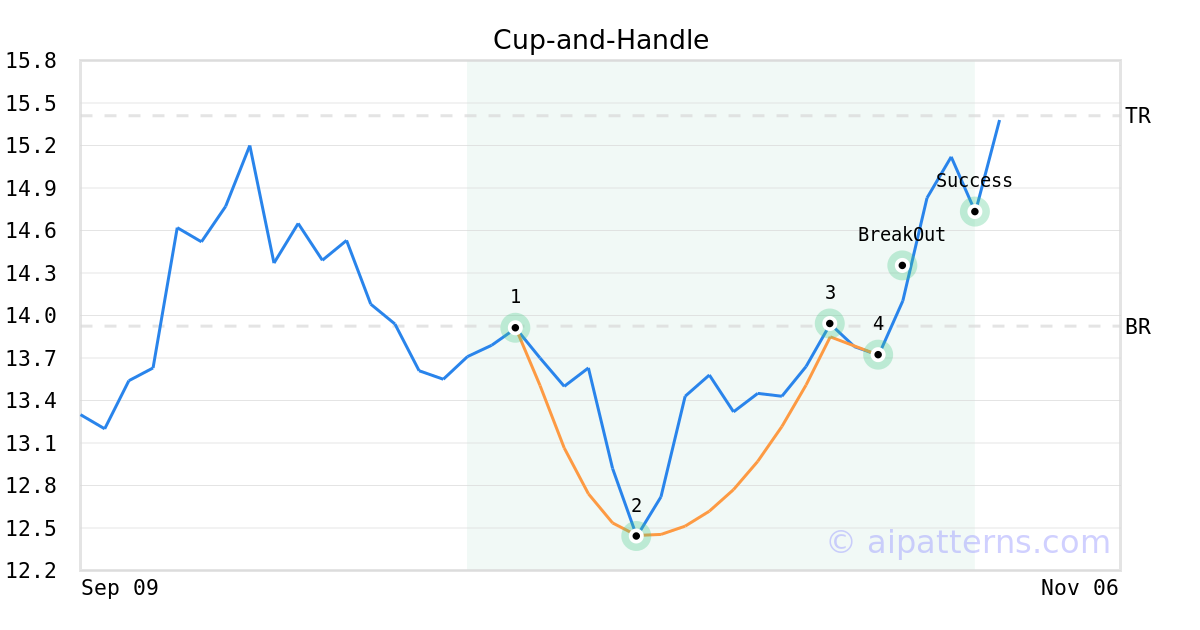
Task: Click the BR line label
Action: [1138, 326]
